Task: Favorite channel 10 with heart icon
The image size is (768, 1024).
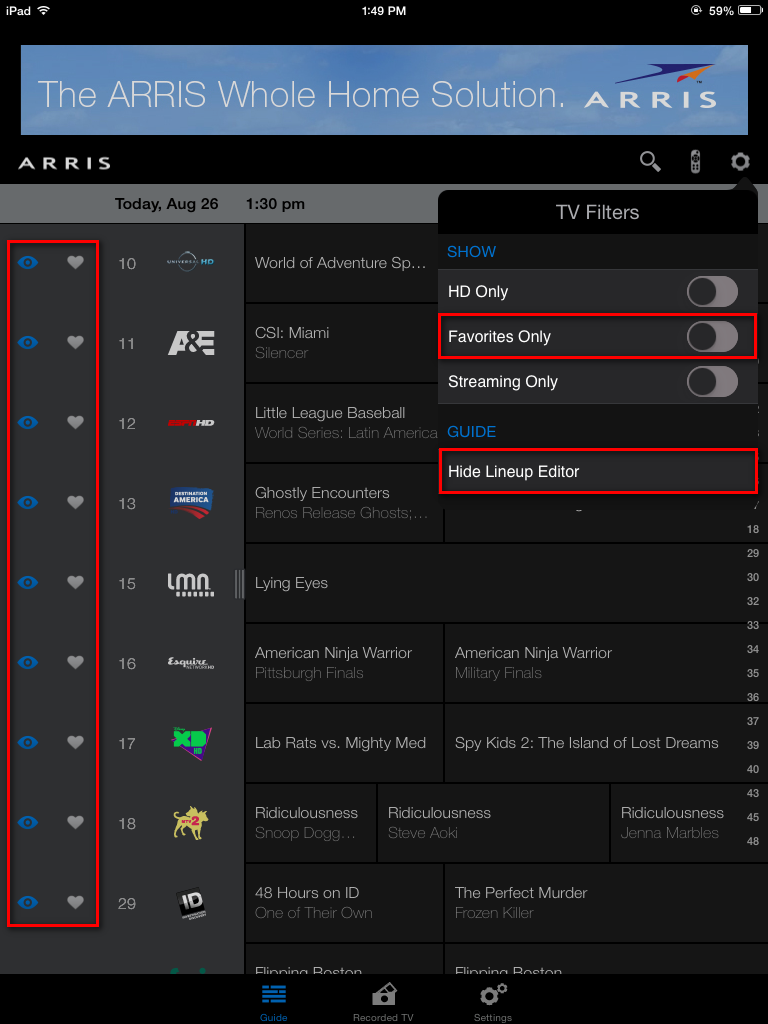Action: 76,263
